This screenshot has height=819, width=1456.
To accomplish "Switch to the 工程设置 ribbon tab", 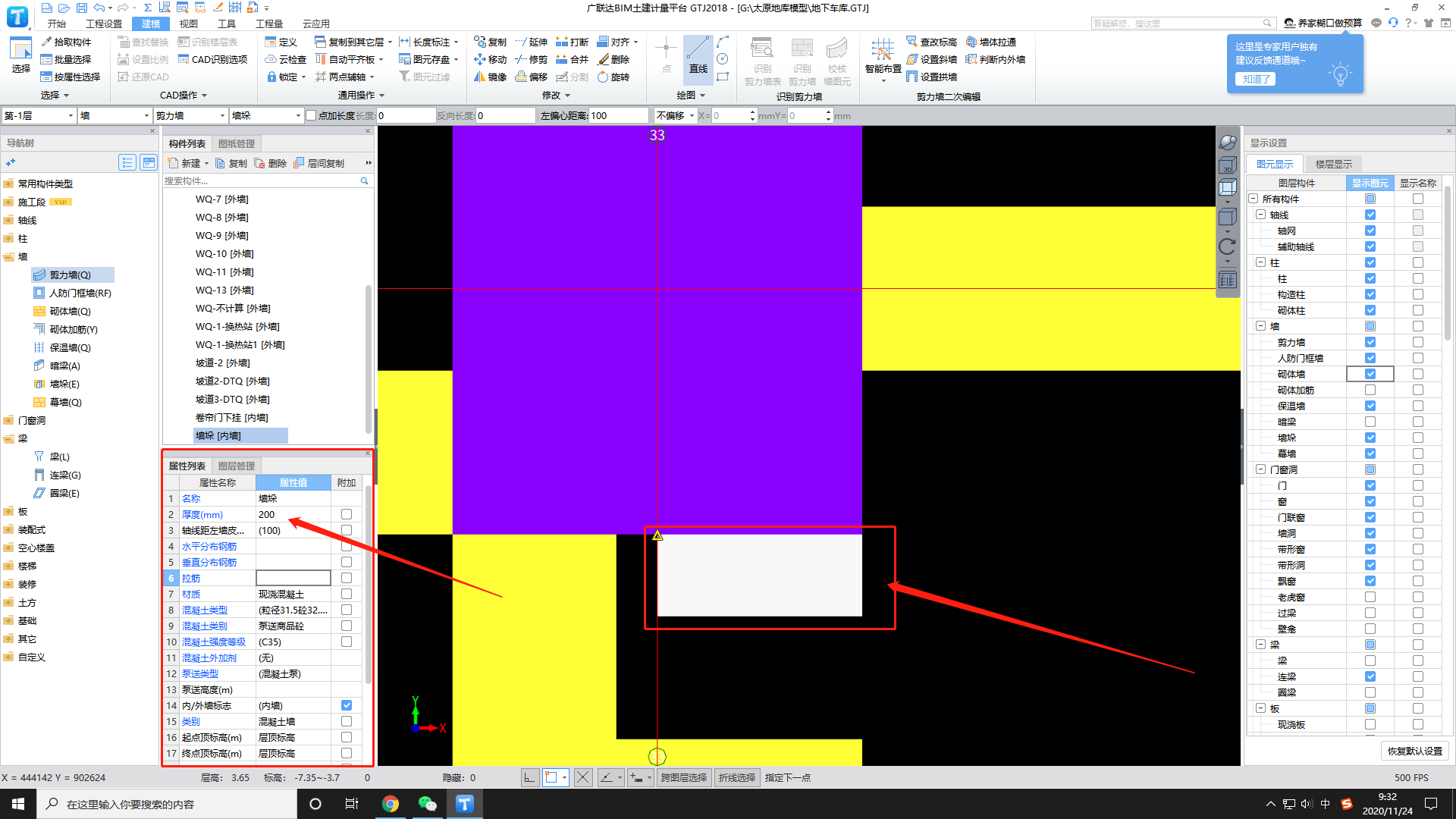I will click(x=104, y=24).
